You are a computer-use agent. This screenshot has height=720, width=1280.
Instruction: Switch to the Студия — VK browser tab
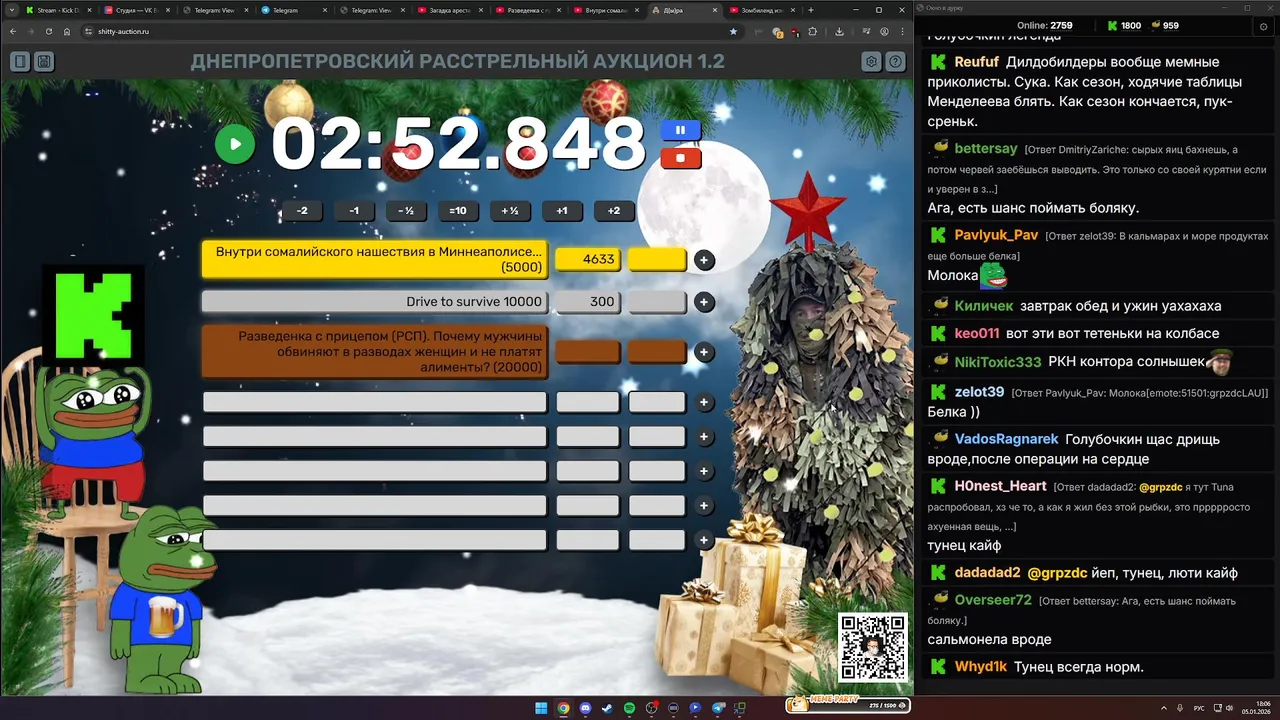[136, 10]
